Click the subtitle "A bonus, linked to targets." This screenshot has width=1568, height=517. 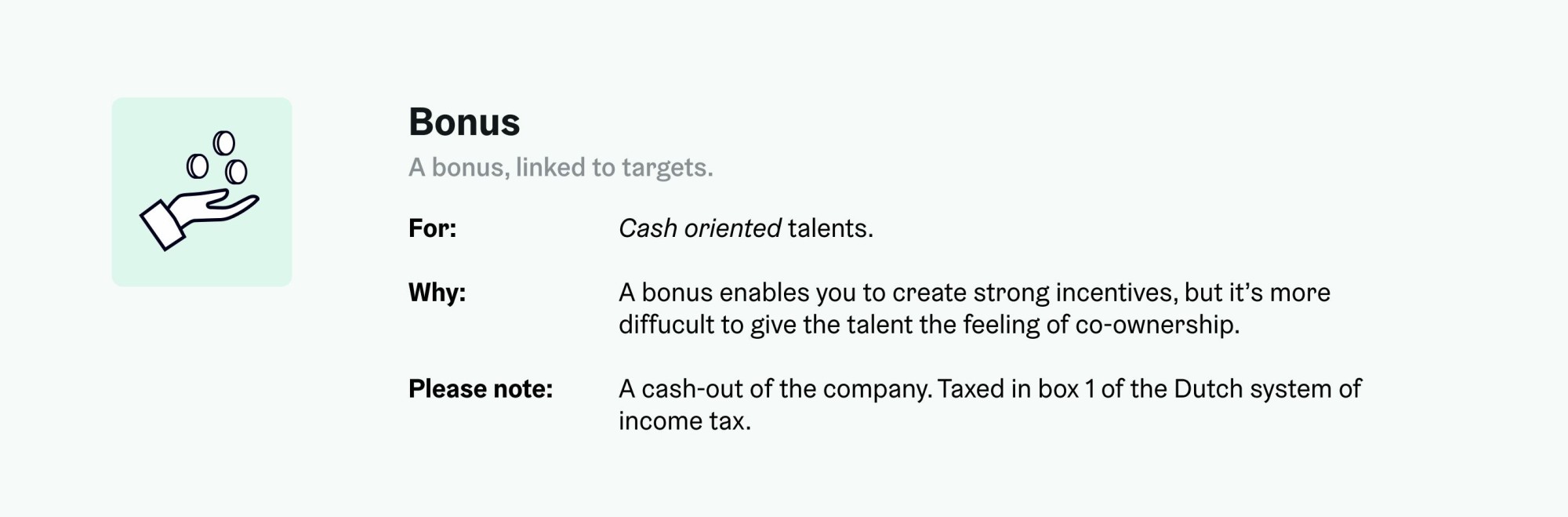(x=561, y=167)
